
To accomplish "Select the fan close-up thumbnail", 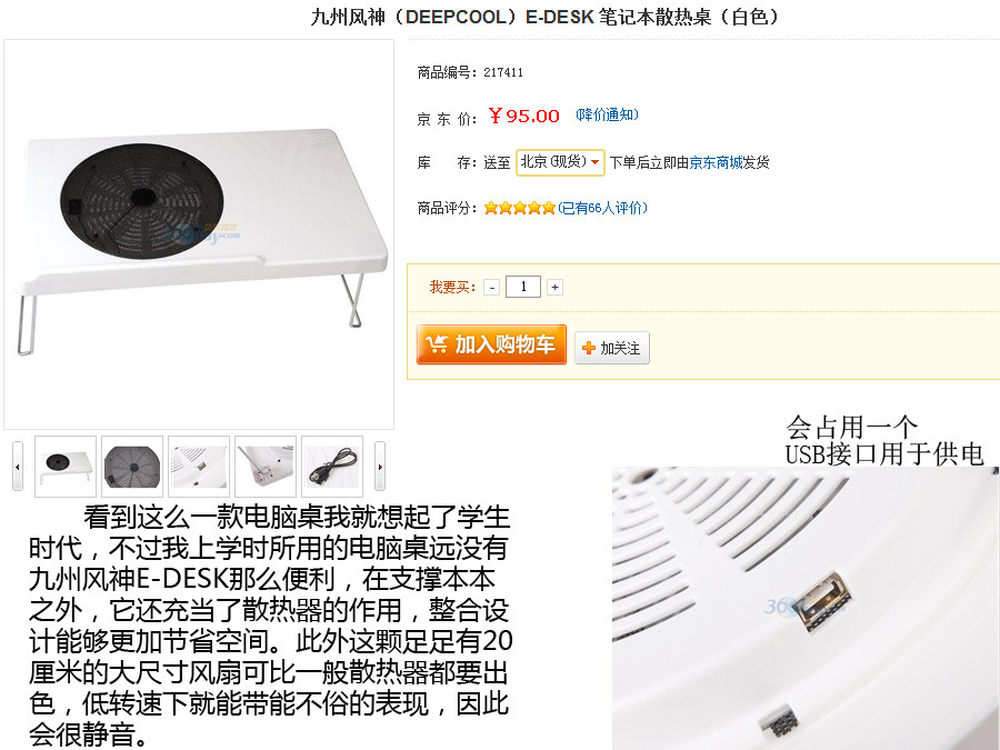I will pyautogui.click(x=132, y=466).
